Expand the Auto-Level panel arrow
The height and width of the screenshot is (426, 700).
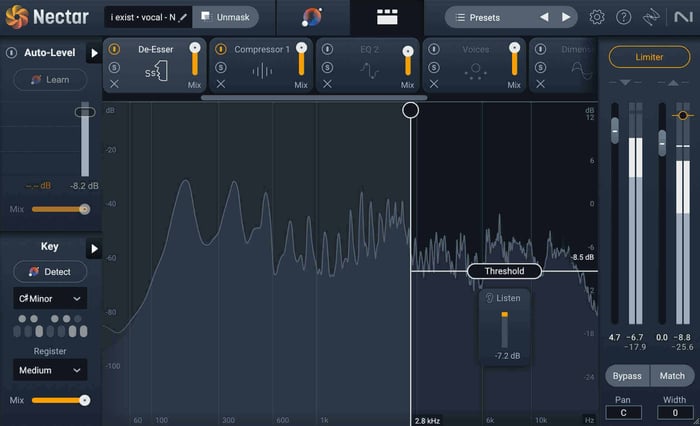[94, 53]
